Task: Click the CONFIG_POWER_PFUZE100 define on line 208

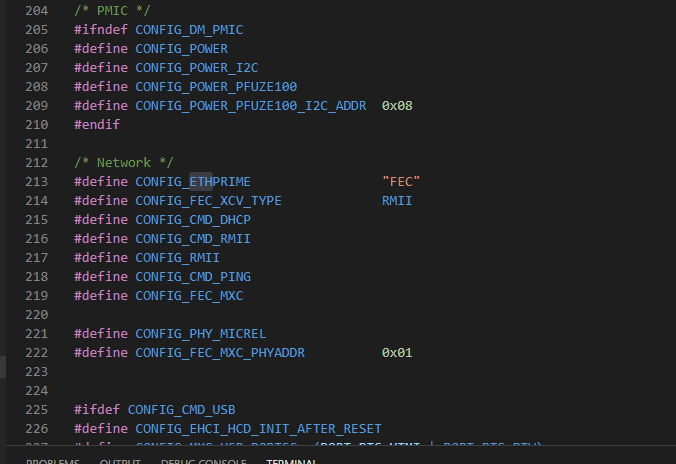Action: tap(216, 87)
